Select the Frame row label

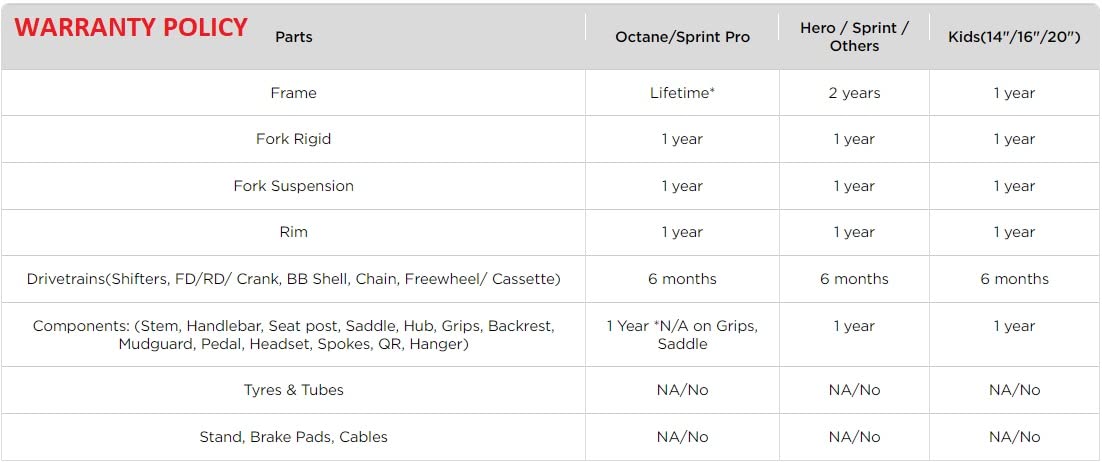click(293, 93)
